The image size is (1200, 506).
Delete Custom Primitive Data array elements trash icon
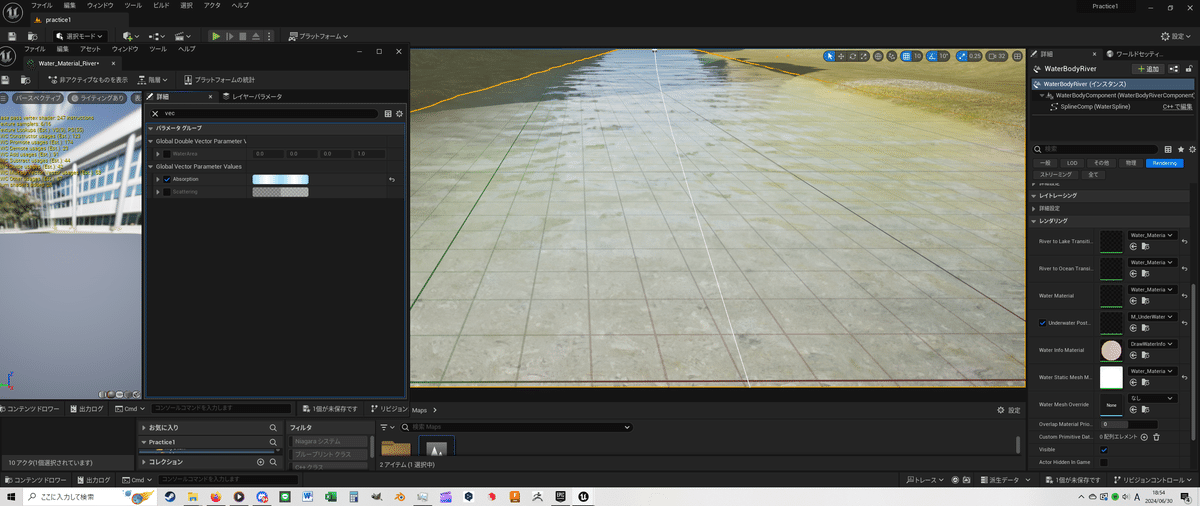(1156, 437)
